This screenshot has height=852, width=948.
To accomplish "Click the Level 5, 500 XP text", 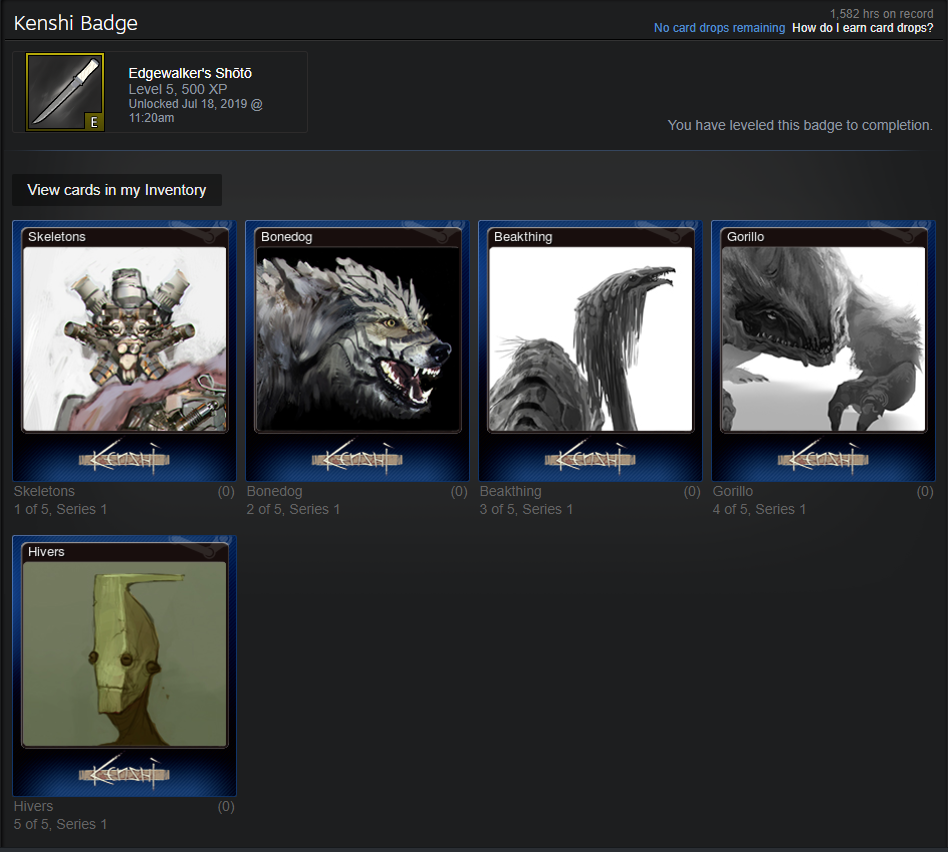I will pyautogui.click(x=178, y=89).
